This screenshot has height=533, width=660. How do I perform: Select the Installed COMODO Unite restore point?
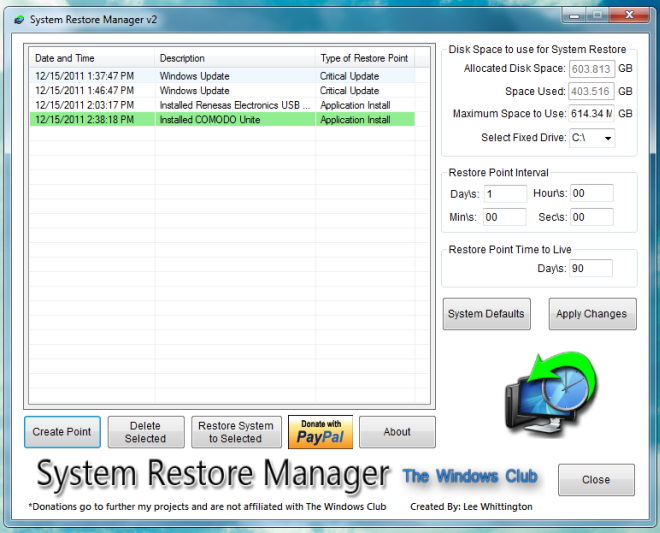222,120
